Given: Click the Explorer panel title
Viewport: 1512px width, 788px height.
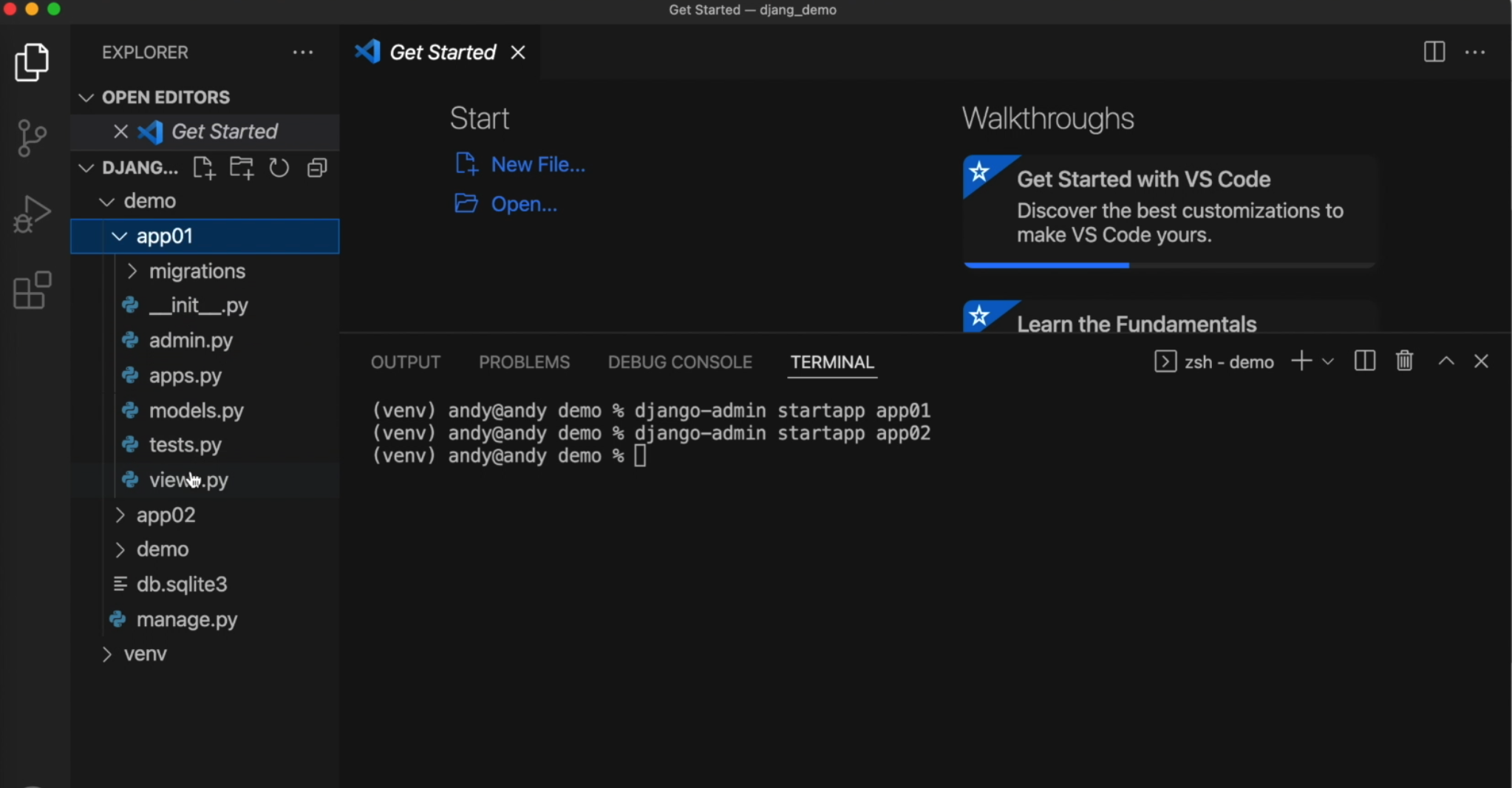Looking at the screenshot, I should point(145,52).
